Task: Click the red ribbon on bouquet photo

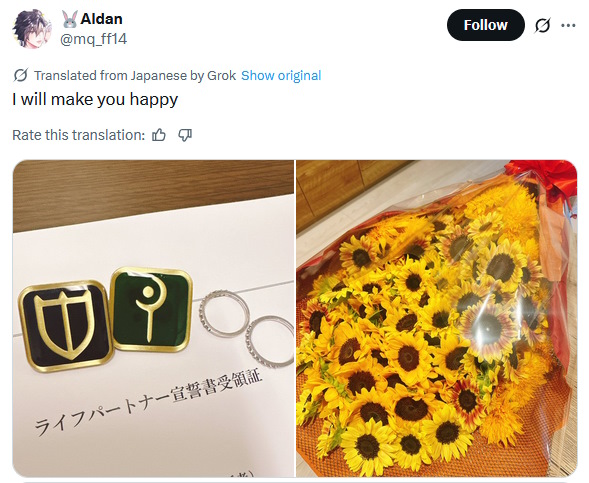Action: [x=543, y=177]
